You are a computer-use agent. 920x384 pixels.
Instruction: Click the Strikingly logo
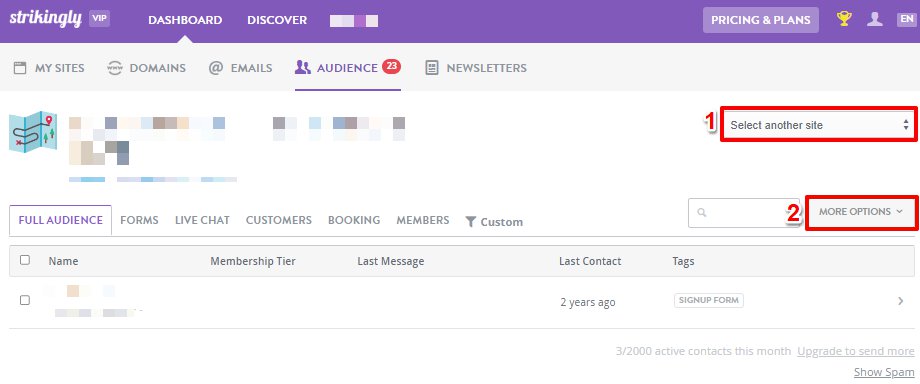(x=45, y=19)
